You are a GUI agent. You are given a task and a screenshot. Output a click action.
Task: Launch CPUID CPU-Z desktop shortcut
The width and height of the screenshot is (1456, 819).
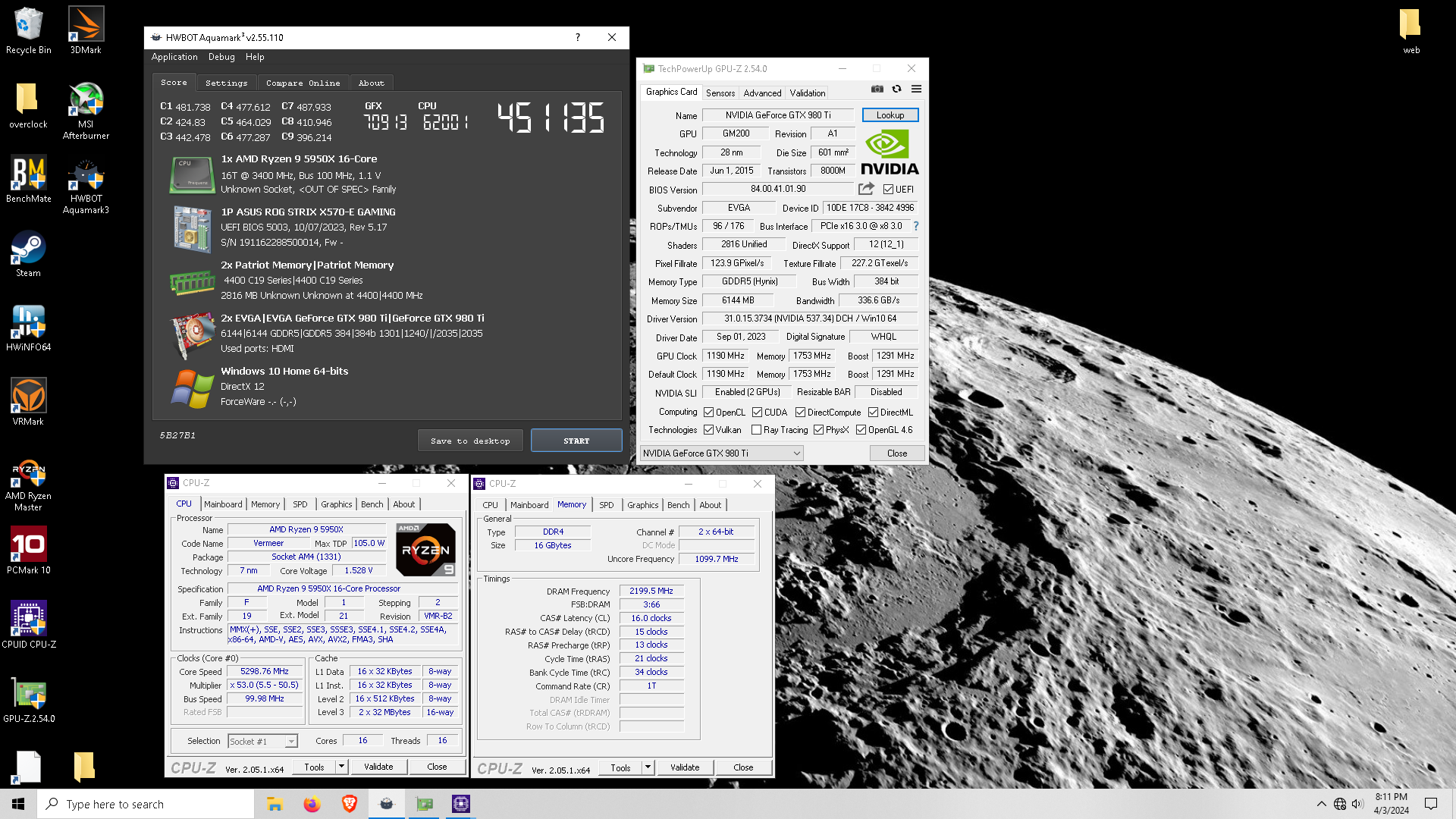pyautogui.click(x=29, y=625)
